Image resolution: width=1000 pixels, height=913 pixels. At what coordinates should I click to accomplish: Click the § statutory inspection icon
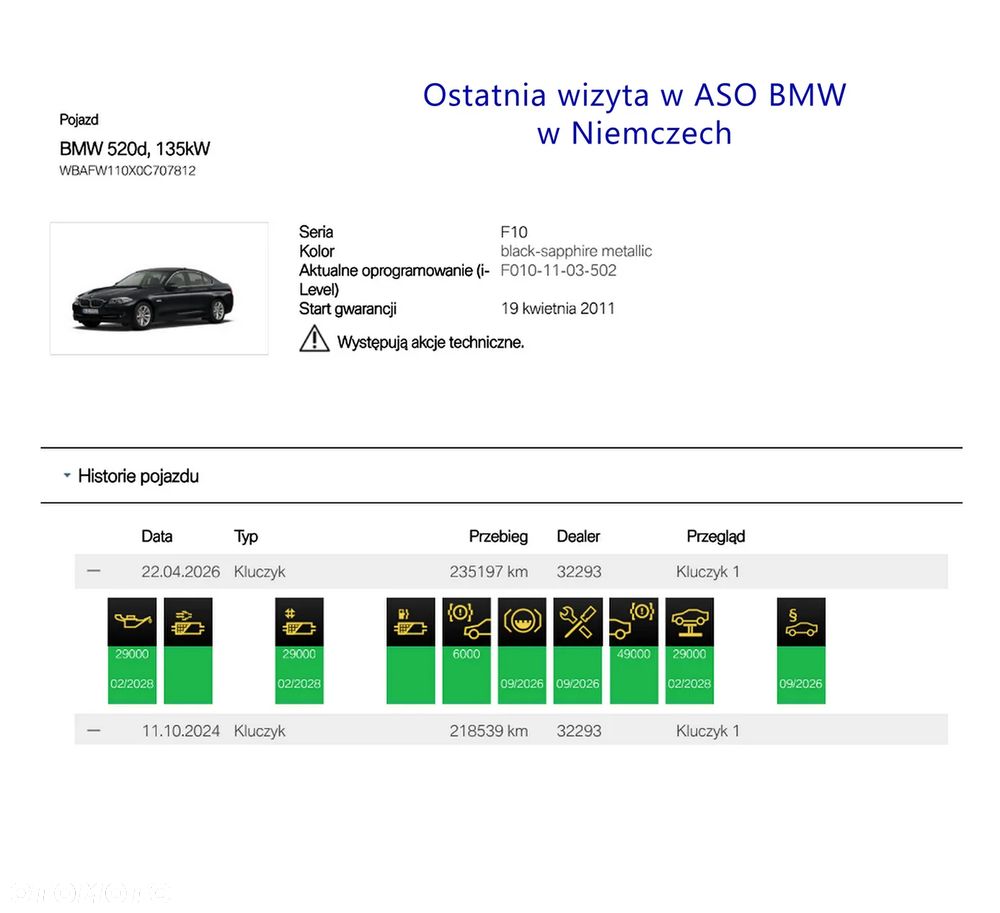pyautogui.click(x=801, y=622)
